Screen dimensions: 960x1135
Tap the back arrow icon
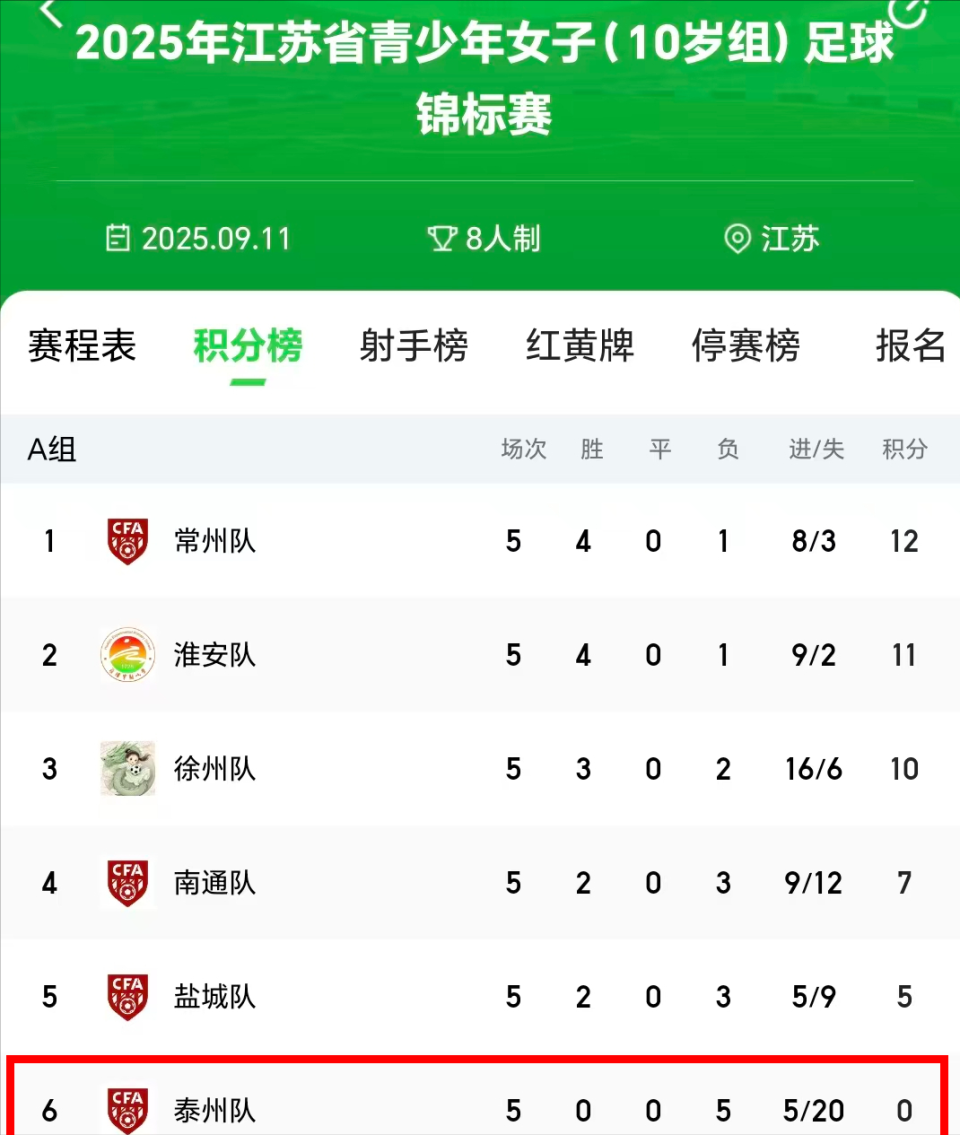52,10
